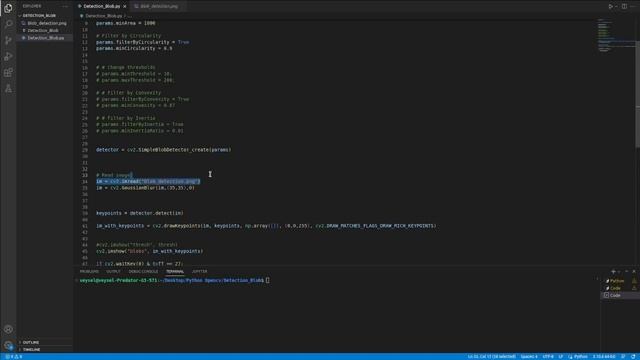Switch to the JUPYTER panel tab

pyautogui.click(x=200, y=271)
